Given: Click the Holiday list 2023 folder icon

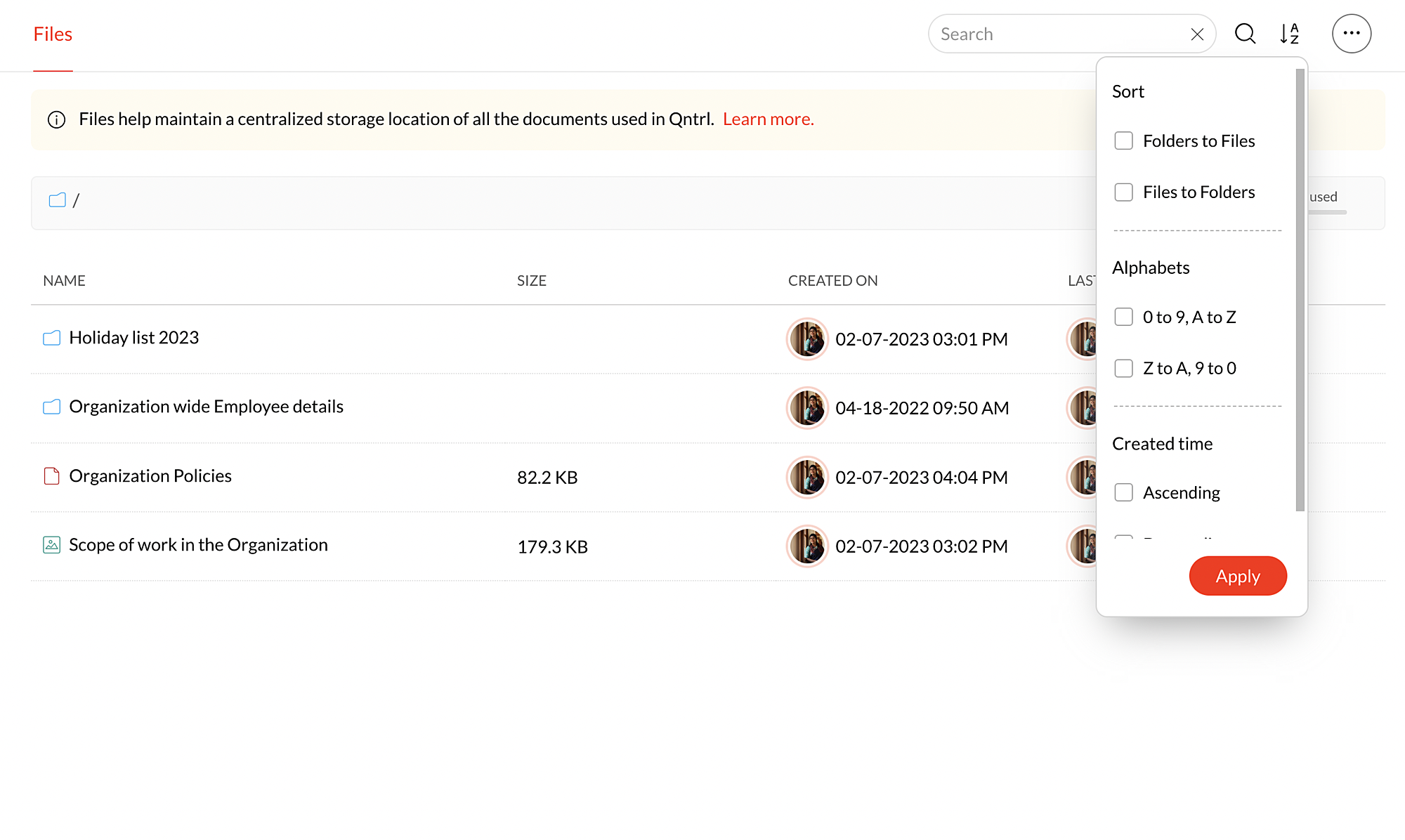Looking at the screenshot, I should click(51, 339).
